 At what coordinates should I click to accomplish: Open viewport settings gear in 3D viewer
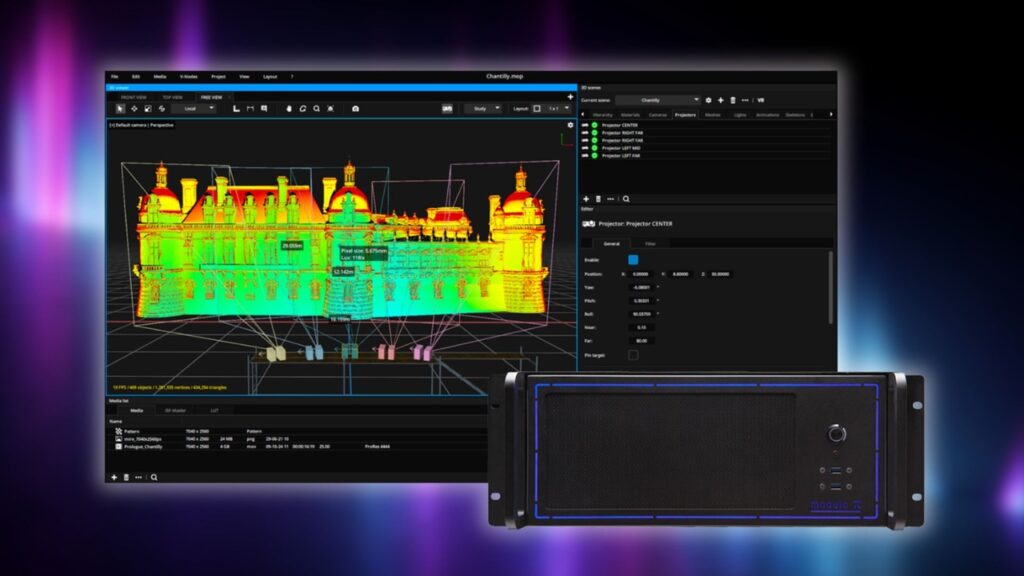coord(571,125)
